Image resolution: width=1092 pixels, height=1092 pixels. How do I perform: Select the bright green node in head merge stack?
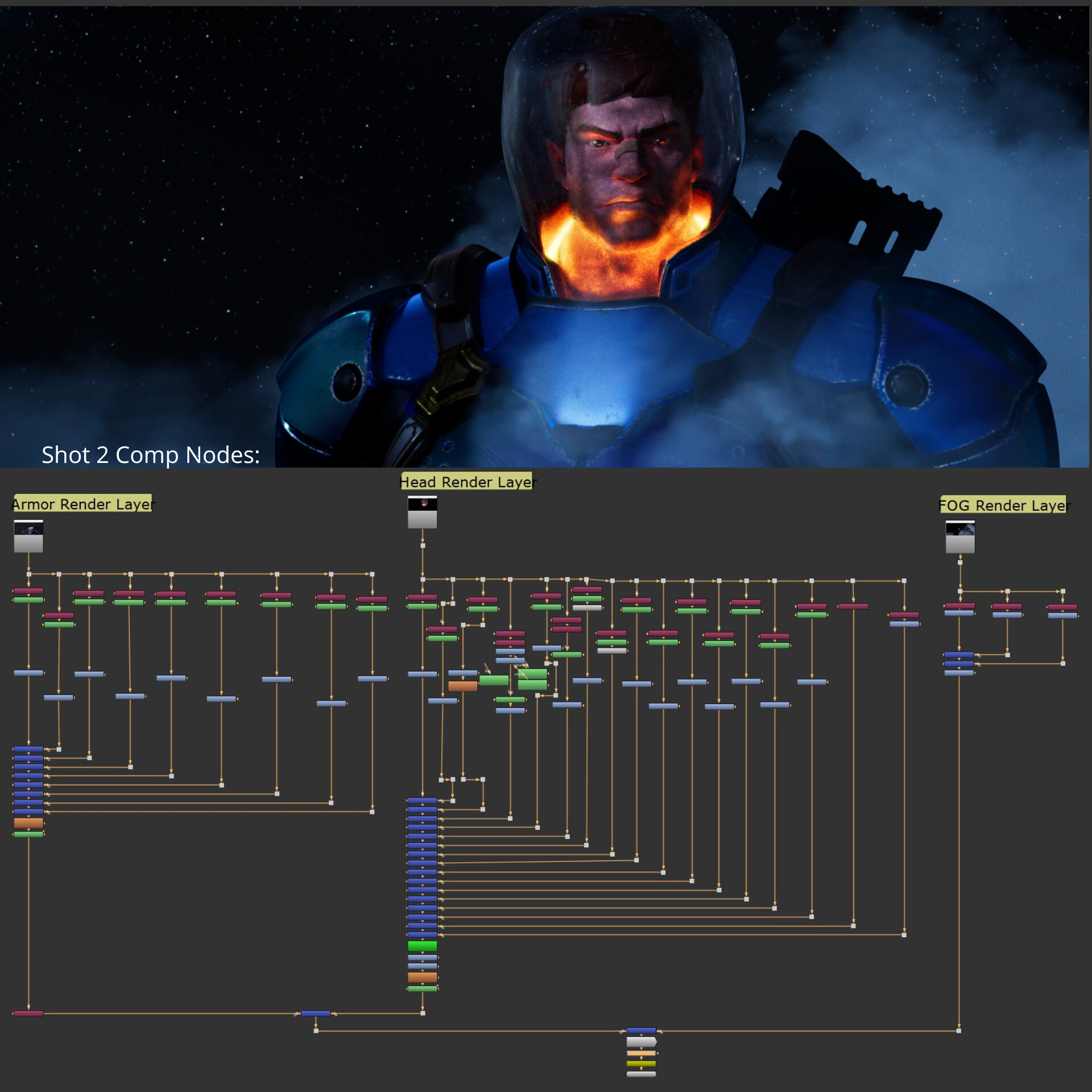[x=422, y=945]
